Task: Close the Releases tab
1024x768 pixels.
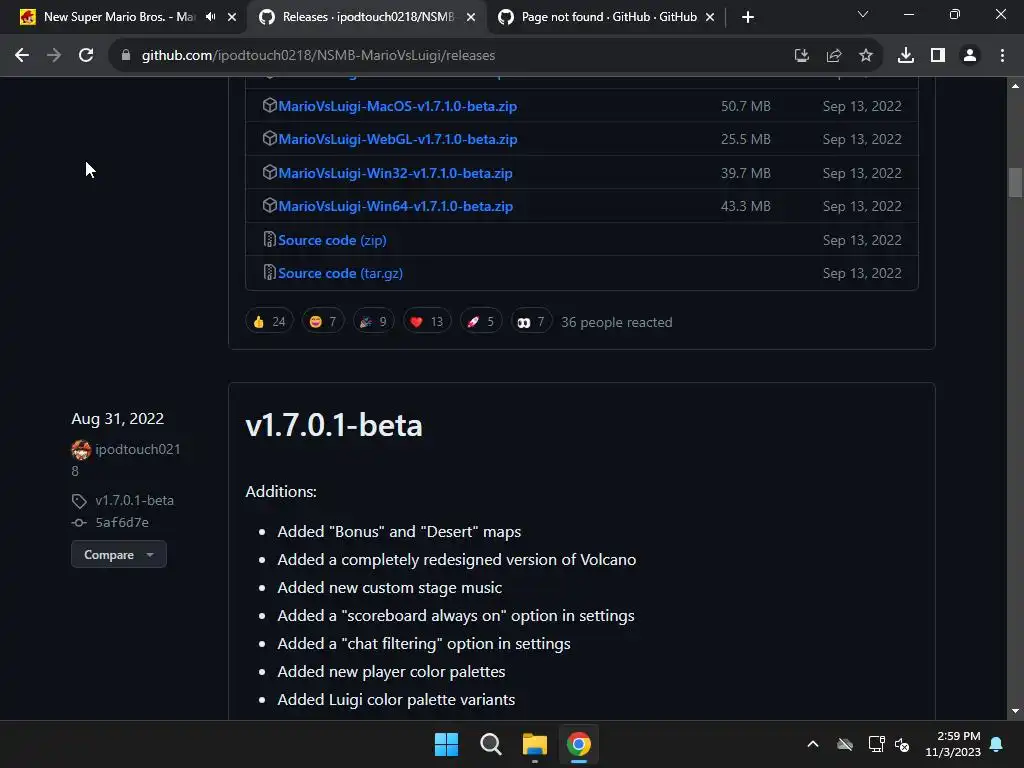Action: pos(471,17)
